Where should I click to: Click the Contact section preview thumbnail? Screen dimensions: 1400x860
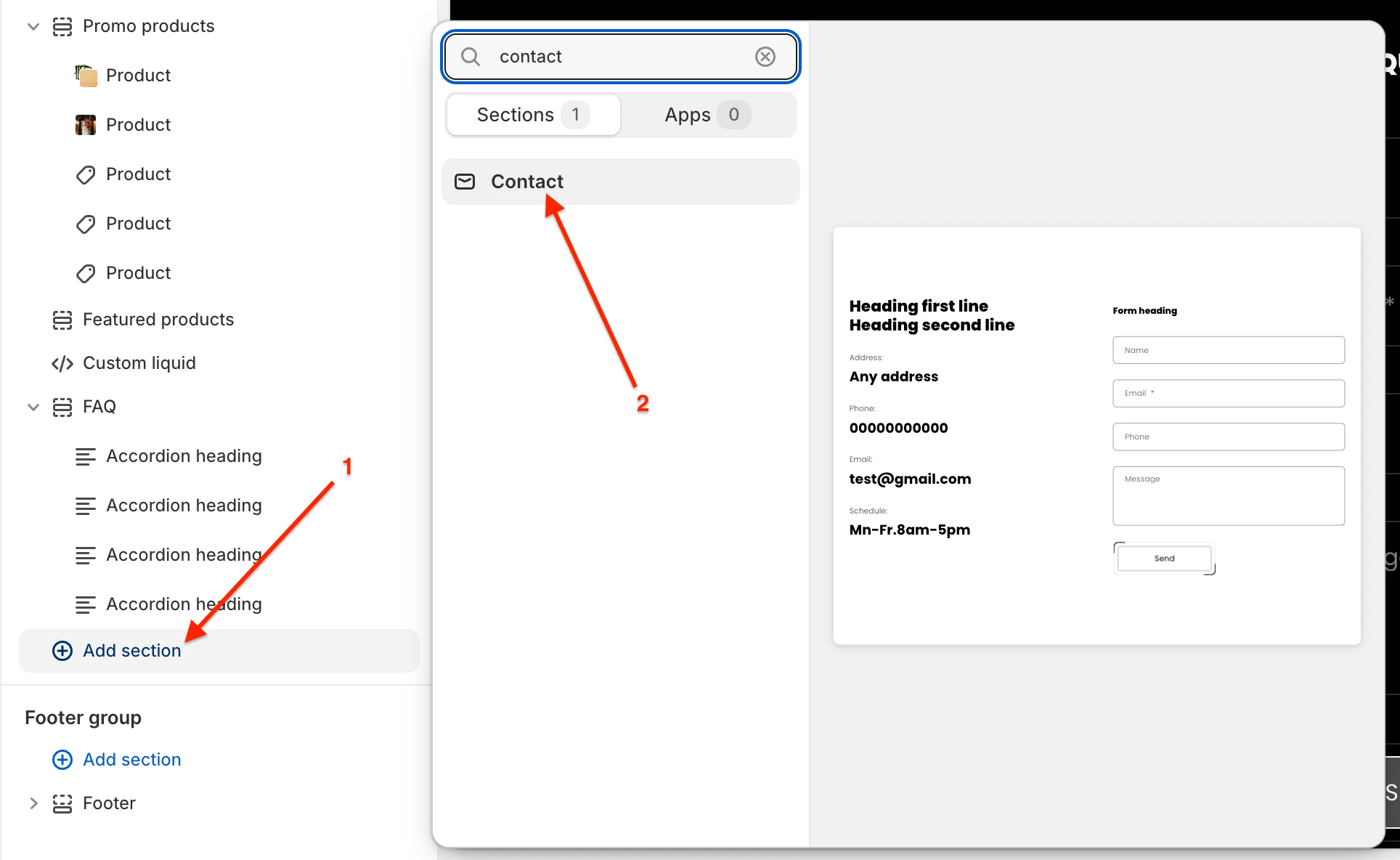tap(1096, 436)
